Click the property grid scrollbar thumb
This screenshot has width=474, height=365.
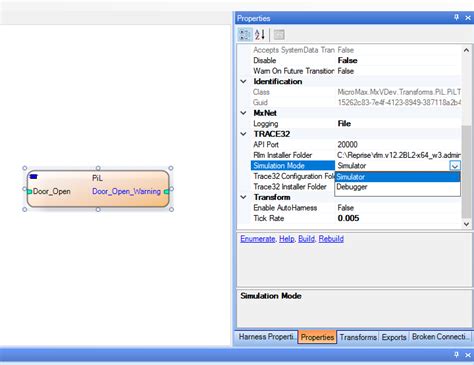[x=466, y=172]
